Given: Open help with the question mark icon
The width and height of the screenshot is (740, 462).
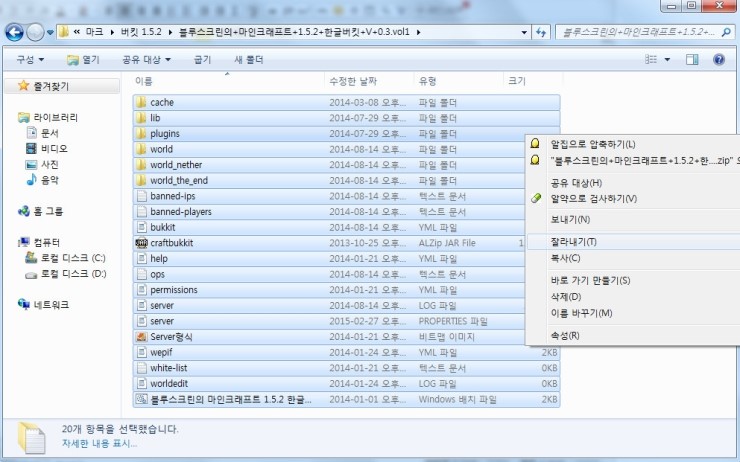Looking at the screenshot, I should tap(719, 59).
